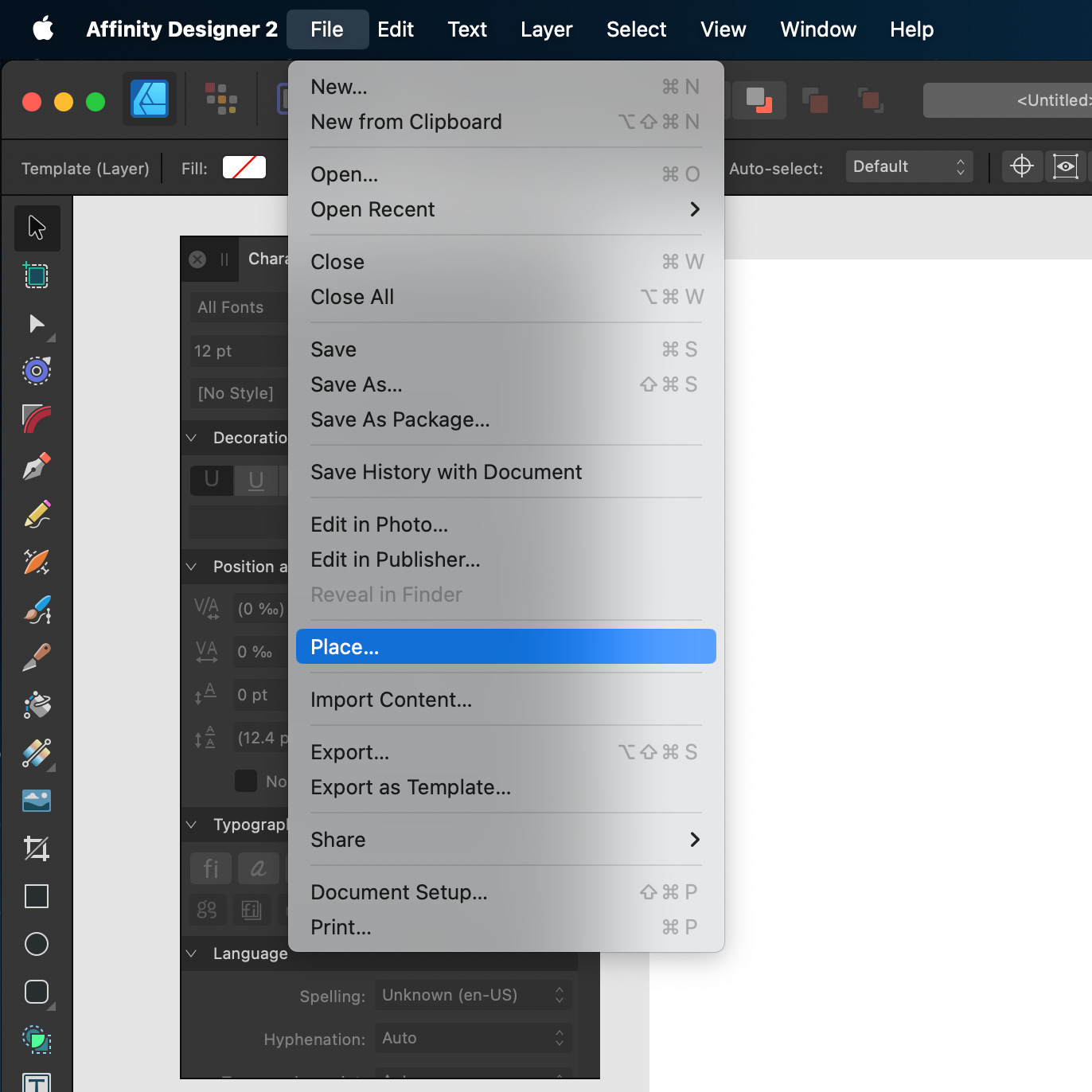Click the Fill color swatch
This screenshot has height=1092, width=1092.
click(244, 167)
